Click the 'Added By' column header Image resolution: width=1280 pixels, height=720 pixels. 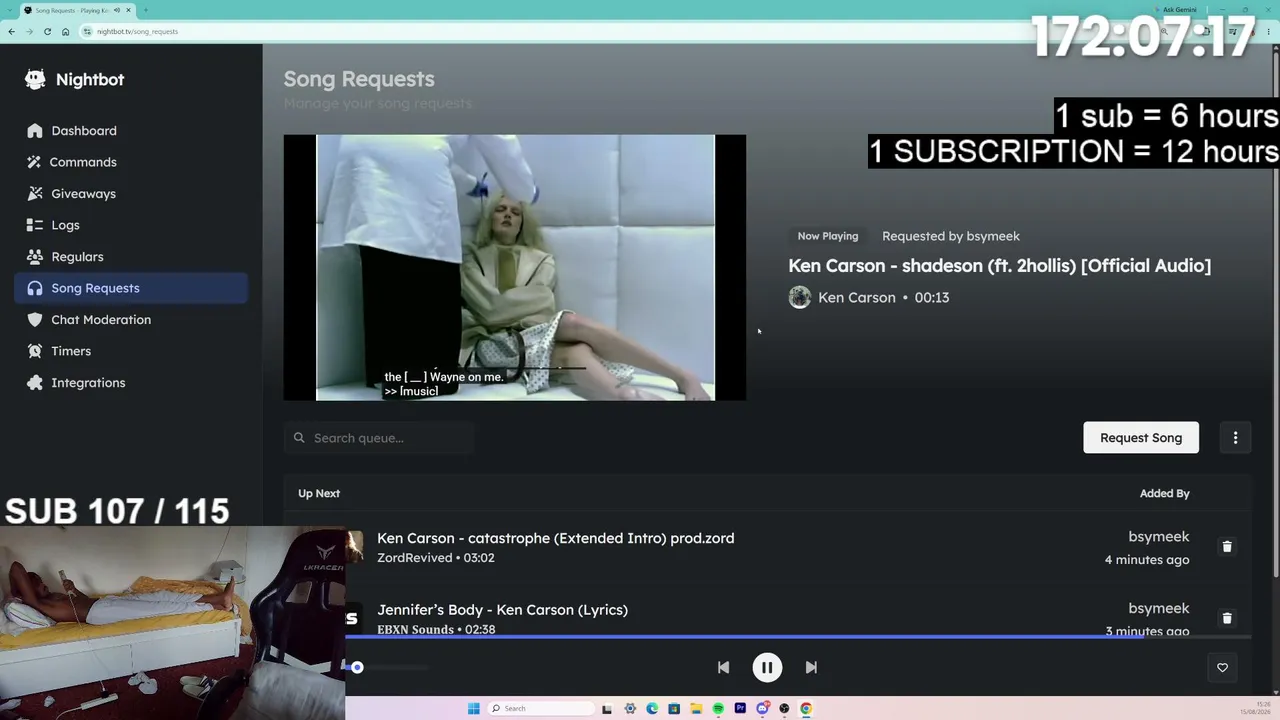1164,493
